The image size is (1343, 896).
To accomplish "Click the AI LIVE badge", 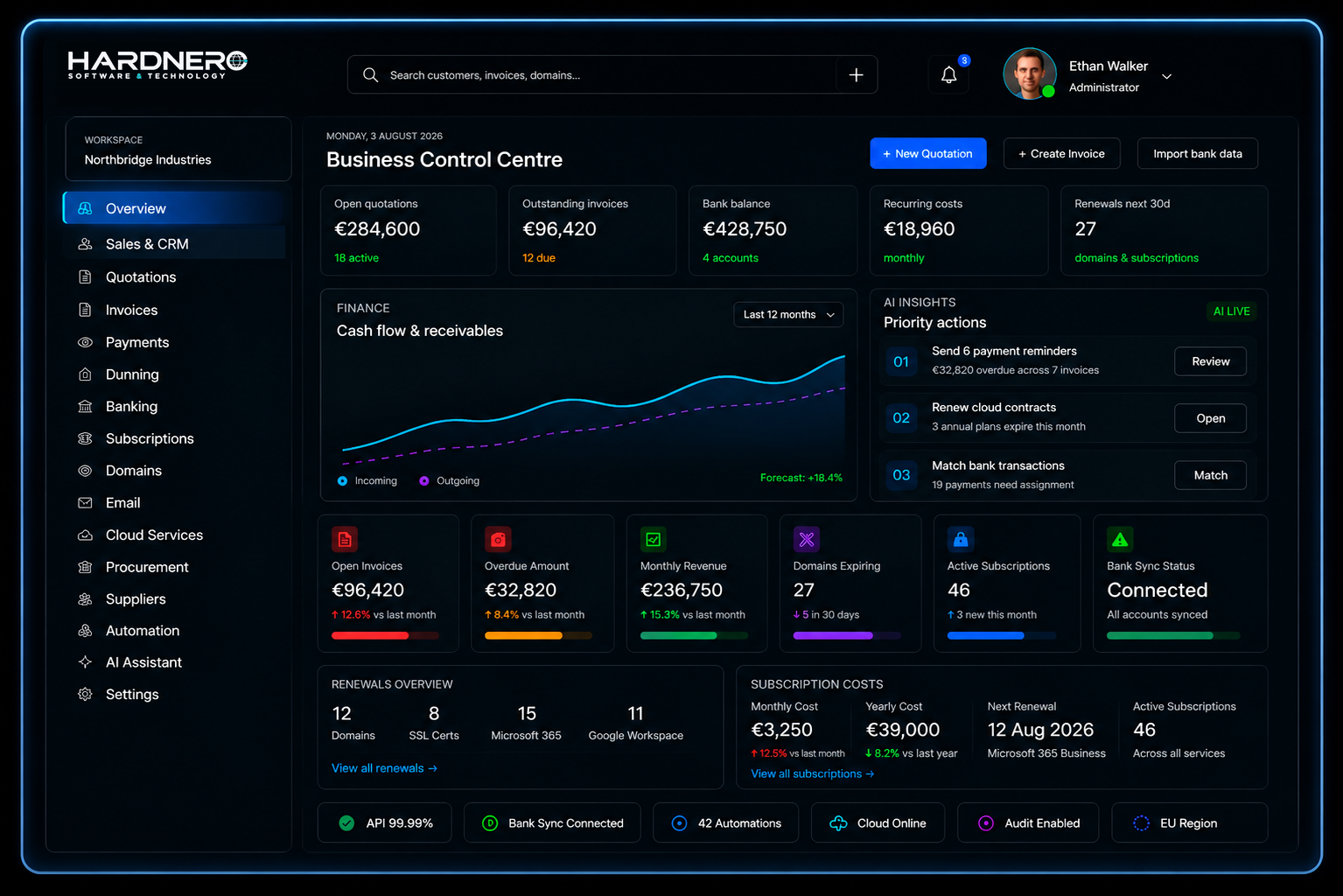I will [x=1231, y=311].
